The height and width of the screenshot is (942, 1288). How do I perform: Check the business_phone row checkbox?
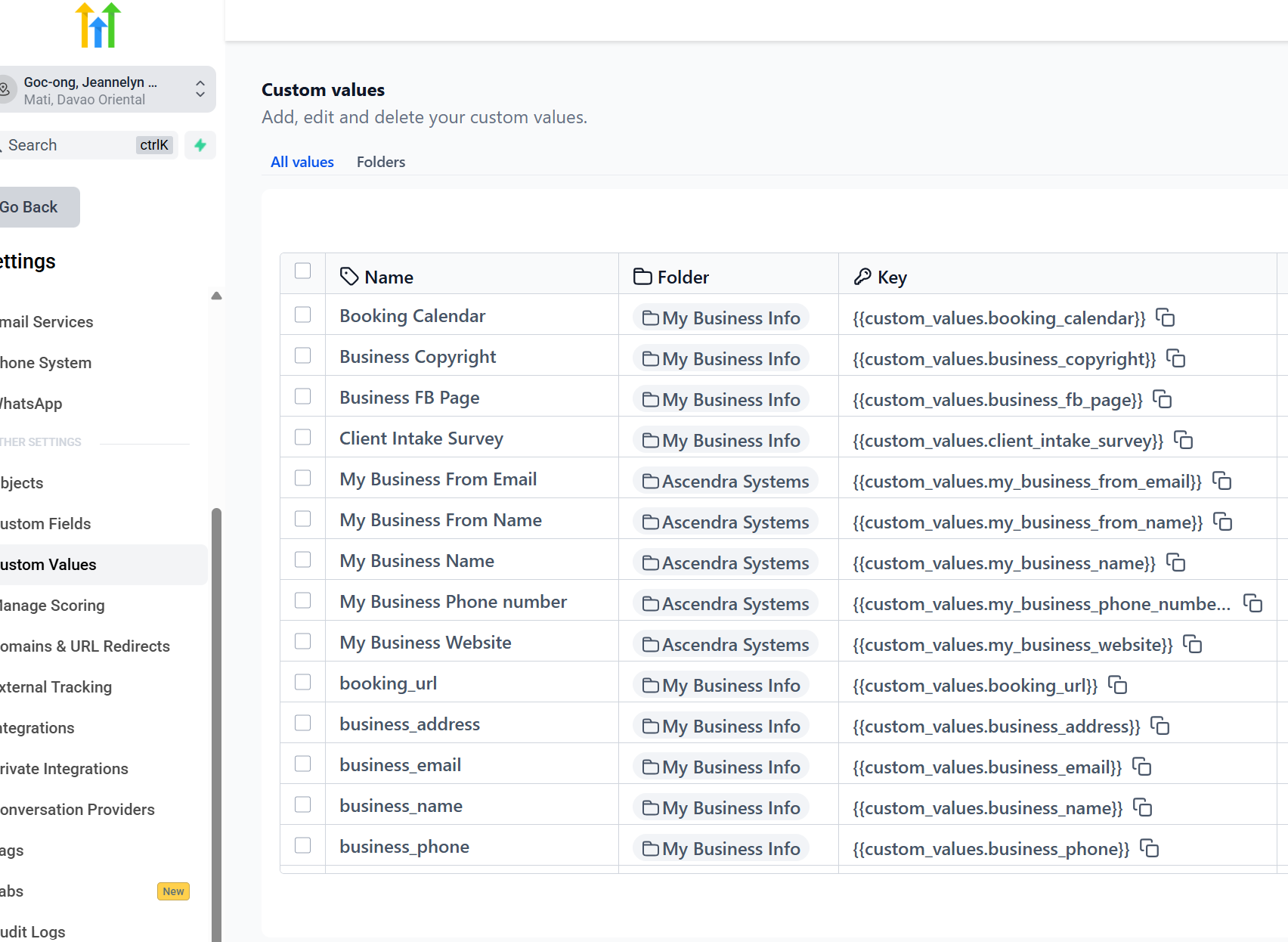[x=303, y=845]
